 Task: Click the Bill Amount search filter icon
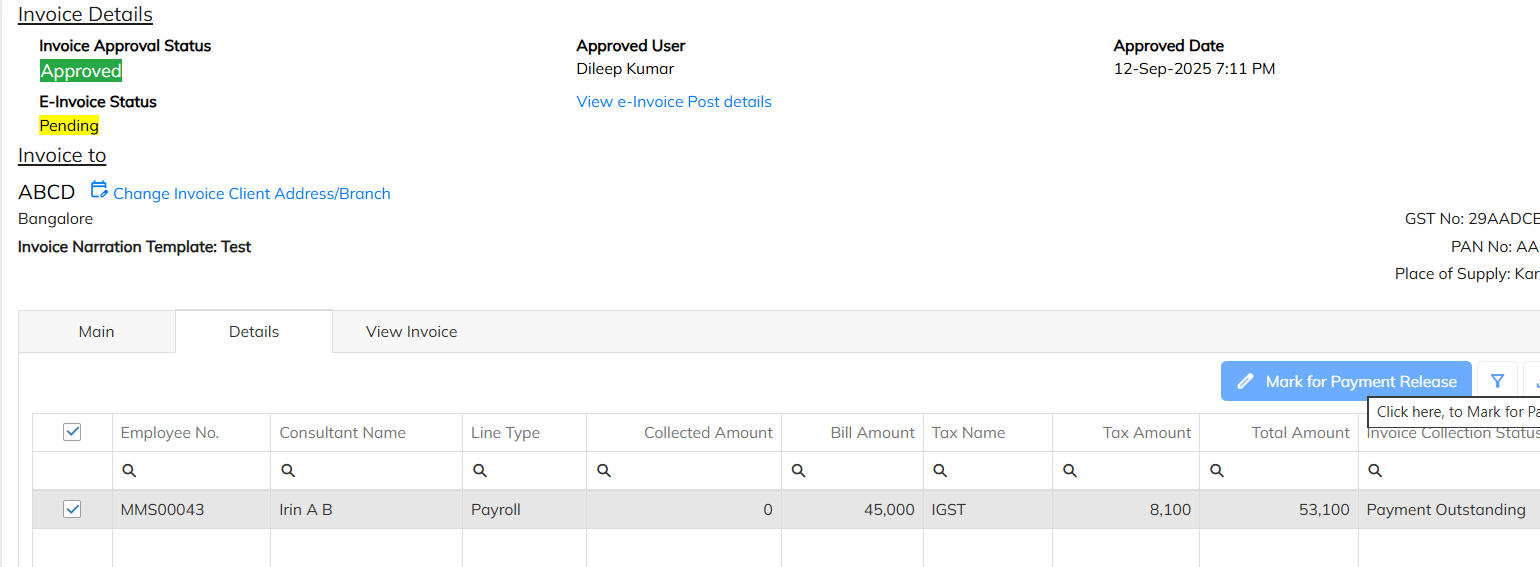[799, 471]
